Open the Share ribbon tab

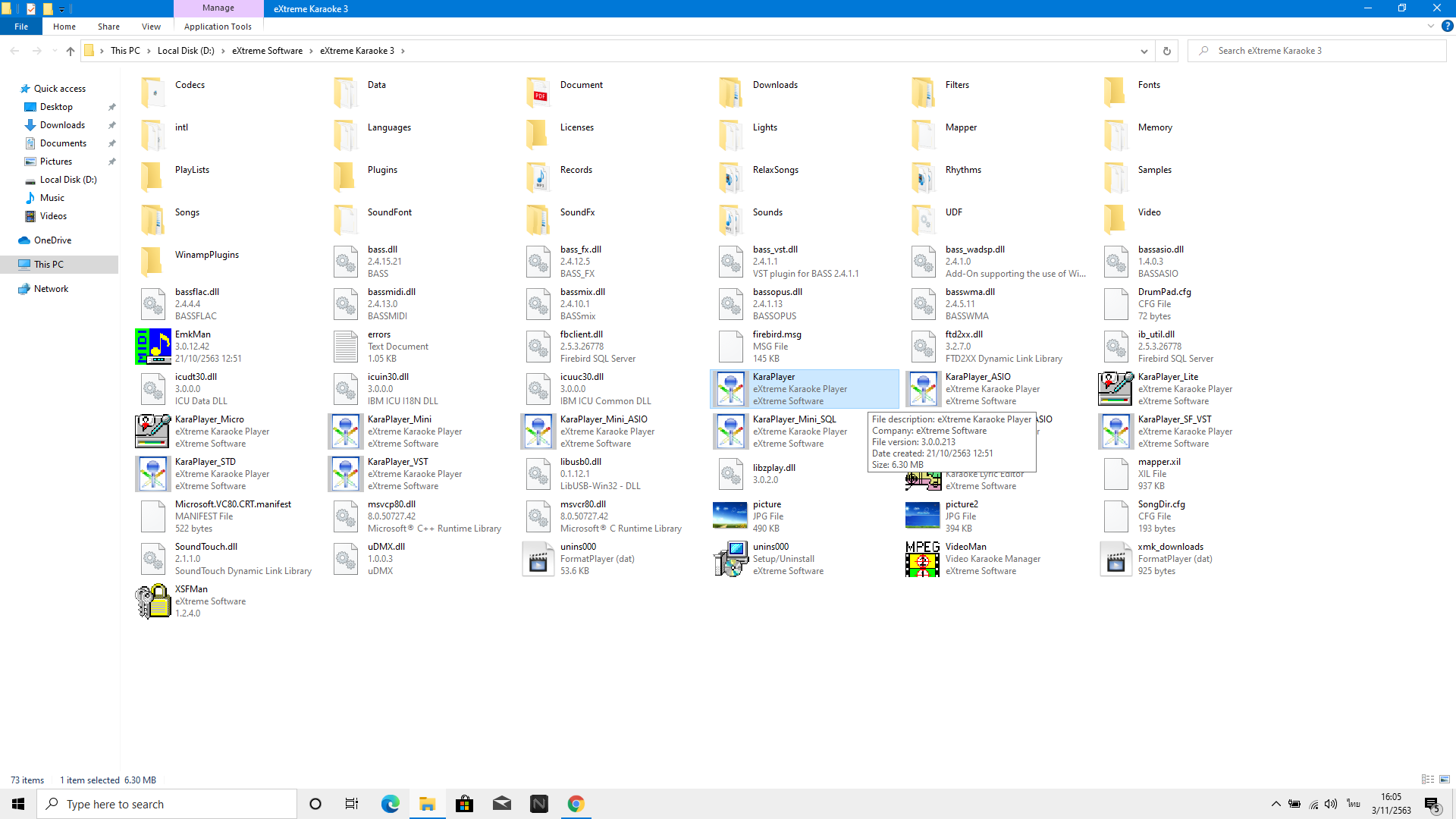click(x=108, y=27)
